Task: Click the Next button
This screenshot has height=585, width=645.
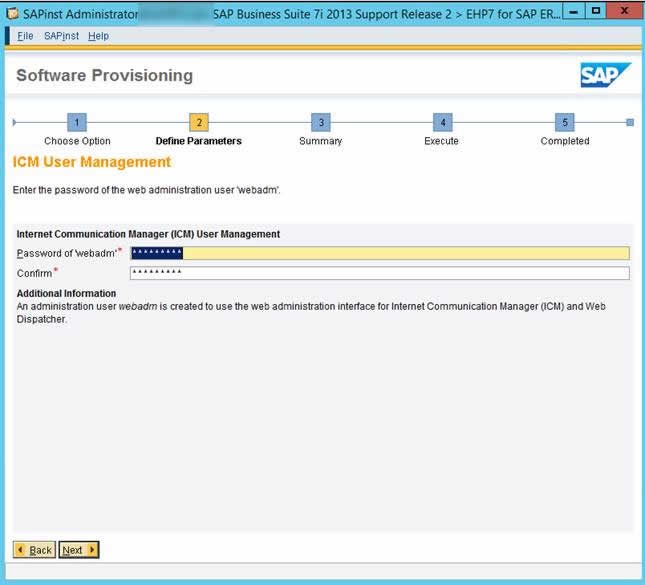Action: coord(79,550)
